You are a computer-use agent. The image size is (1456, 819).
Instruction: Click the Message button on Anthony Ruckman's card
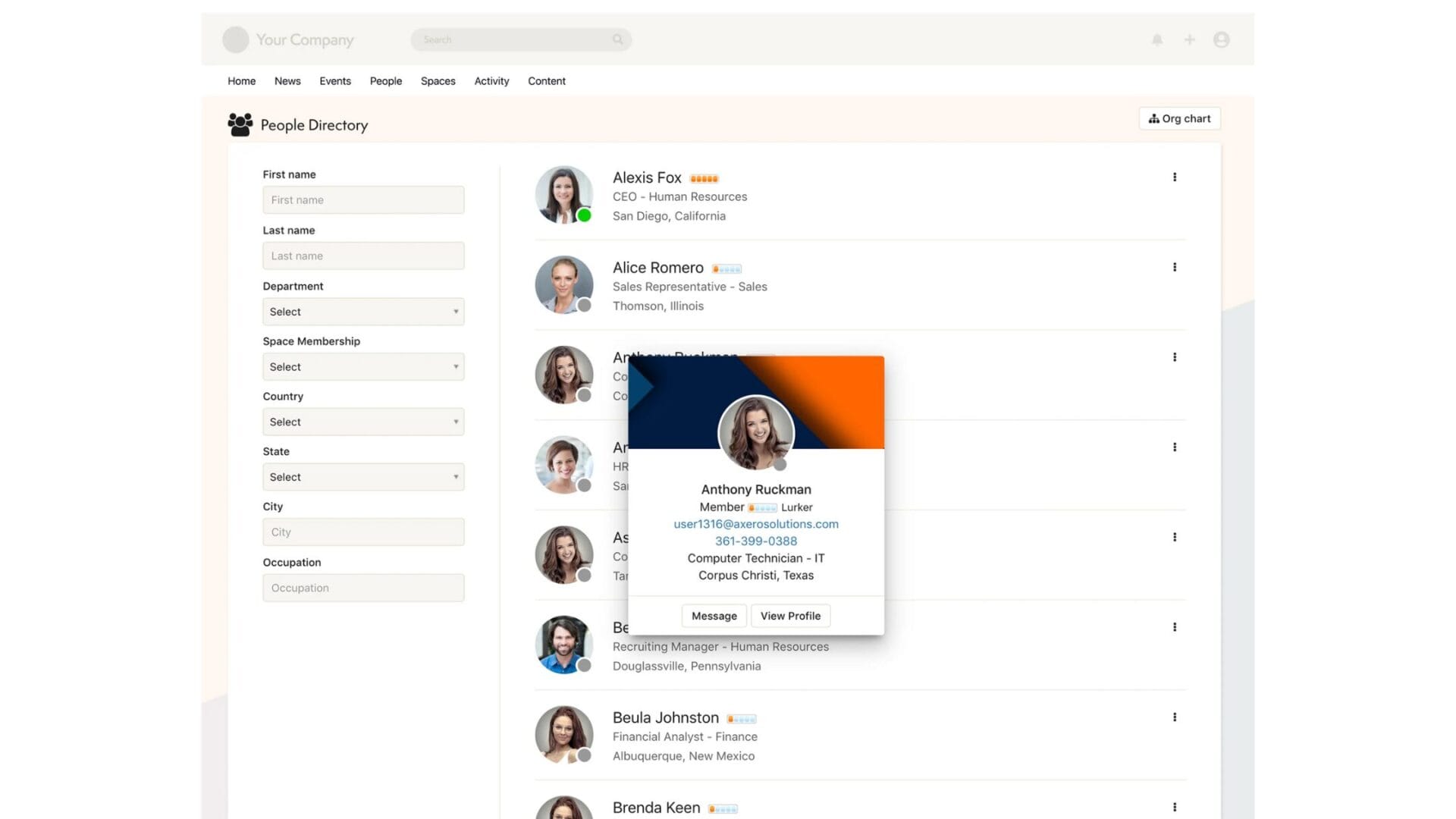pyautogui.click(x=713, y=616)
